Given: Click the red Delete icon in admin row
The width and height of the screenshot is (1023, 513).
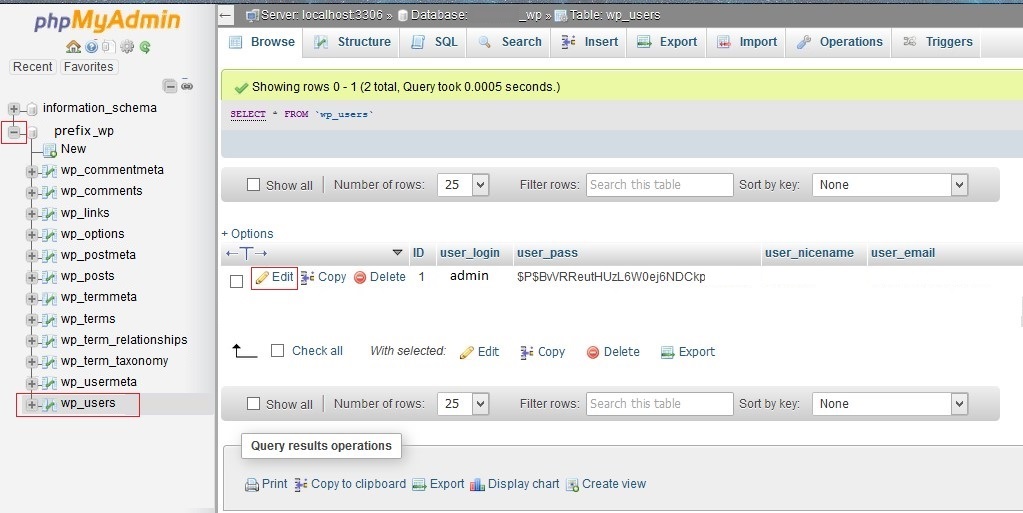Looking at the screenshot, I should (x=360, y=277).
